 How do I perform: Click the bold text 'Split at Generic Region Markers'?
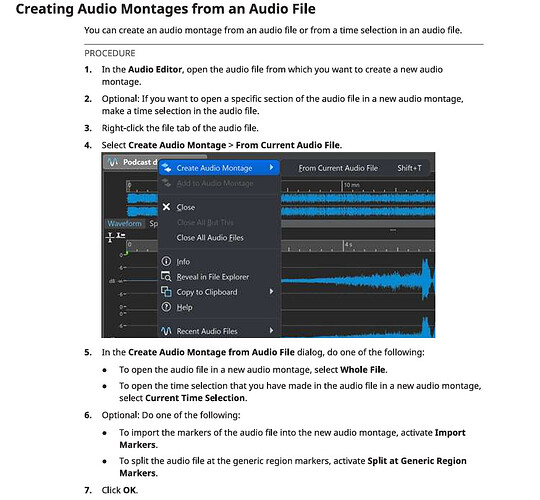coord(293,467)
